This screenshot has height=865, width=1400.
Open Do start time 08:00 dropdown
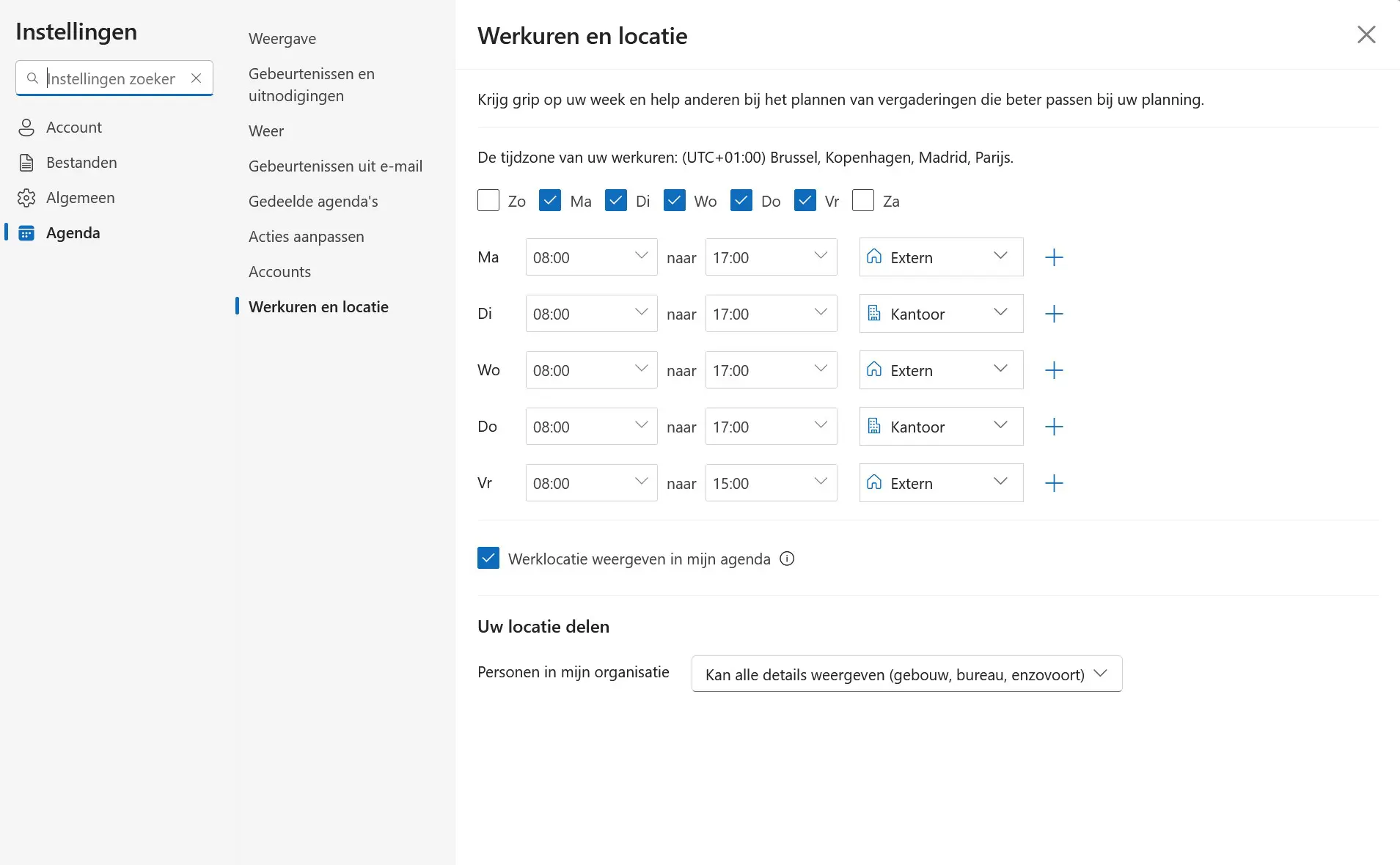tap(591, 426)
